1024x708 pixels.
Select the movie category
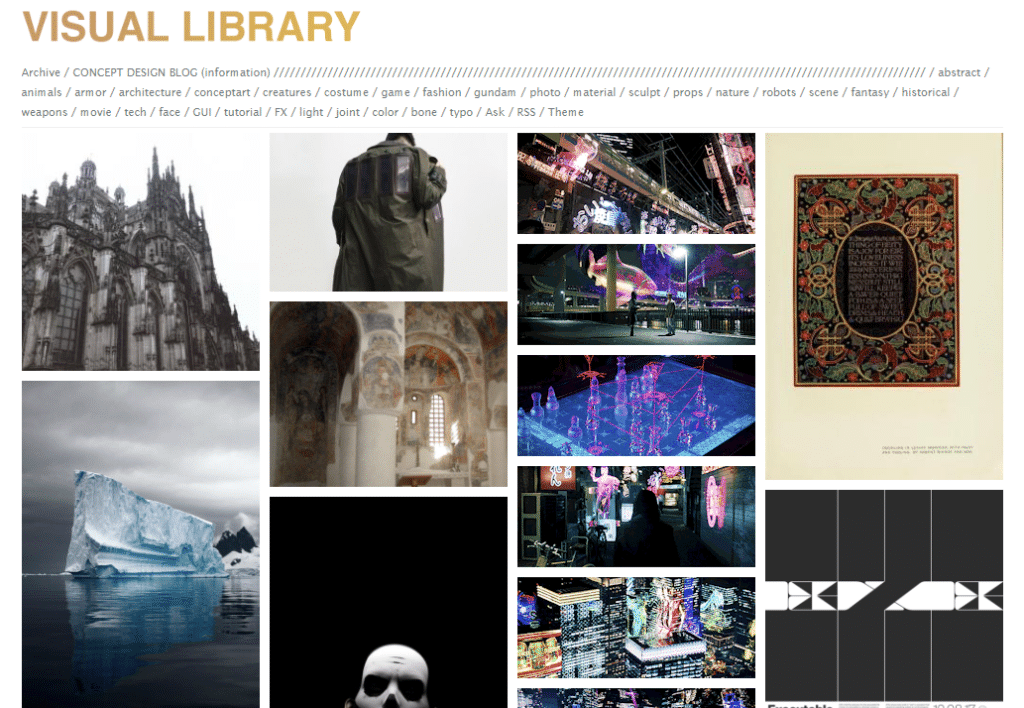point(96,112)
